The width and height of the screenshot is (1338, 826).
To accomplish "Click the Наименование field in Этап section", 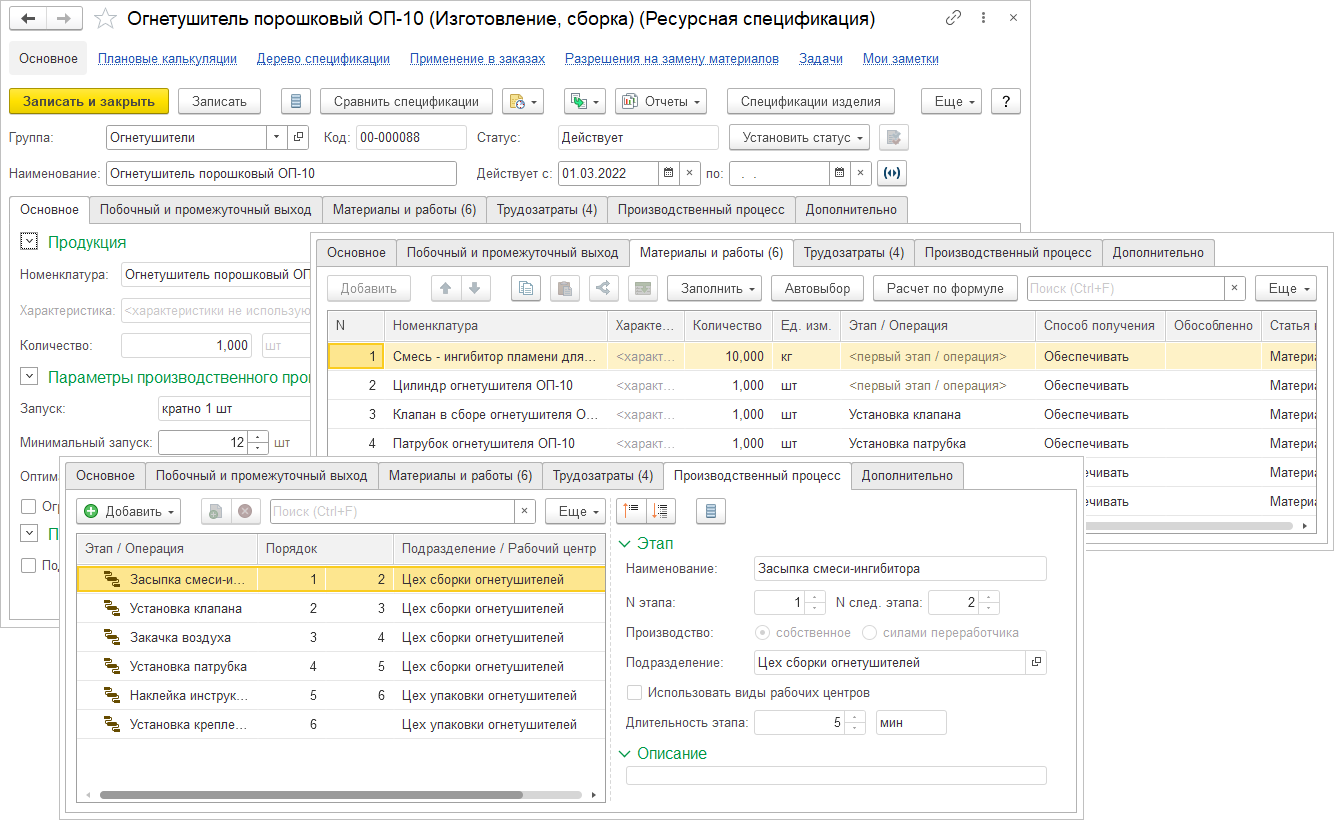I will (x=900, y=569).
